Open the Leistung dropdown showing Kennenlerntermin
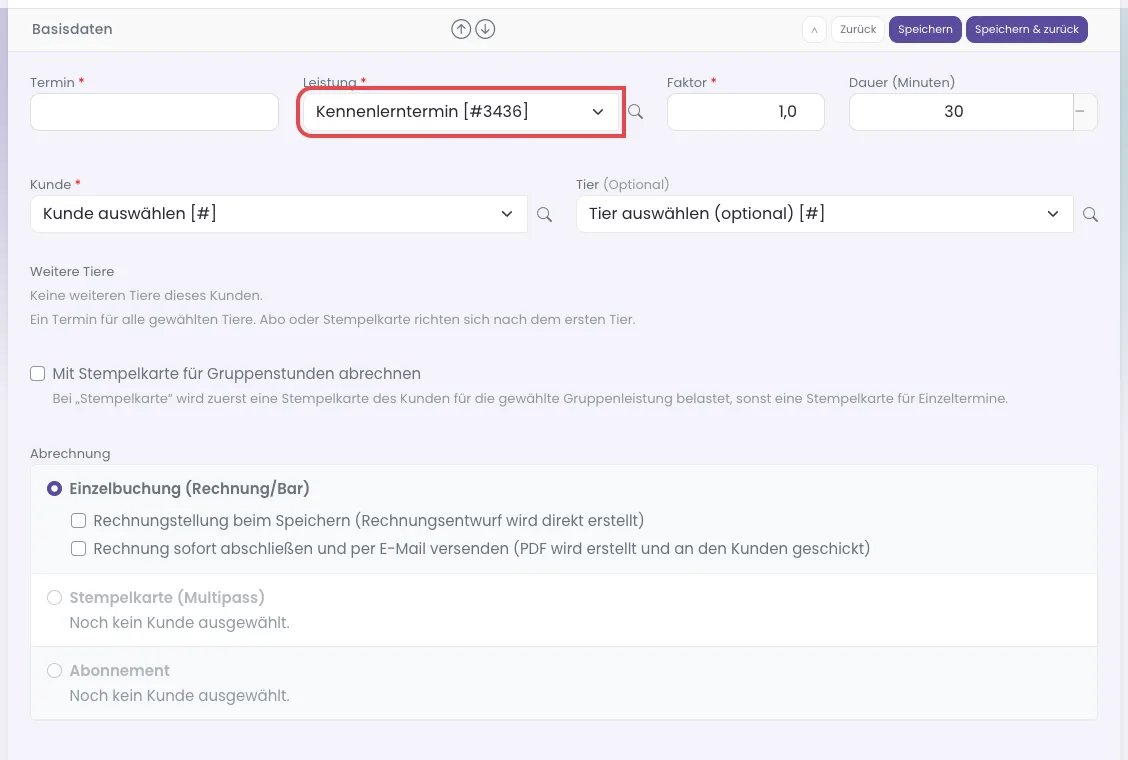Screen dimensions: 1128x760 (460, 112)
